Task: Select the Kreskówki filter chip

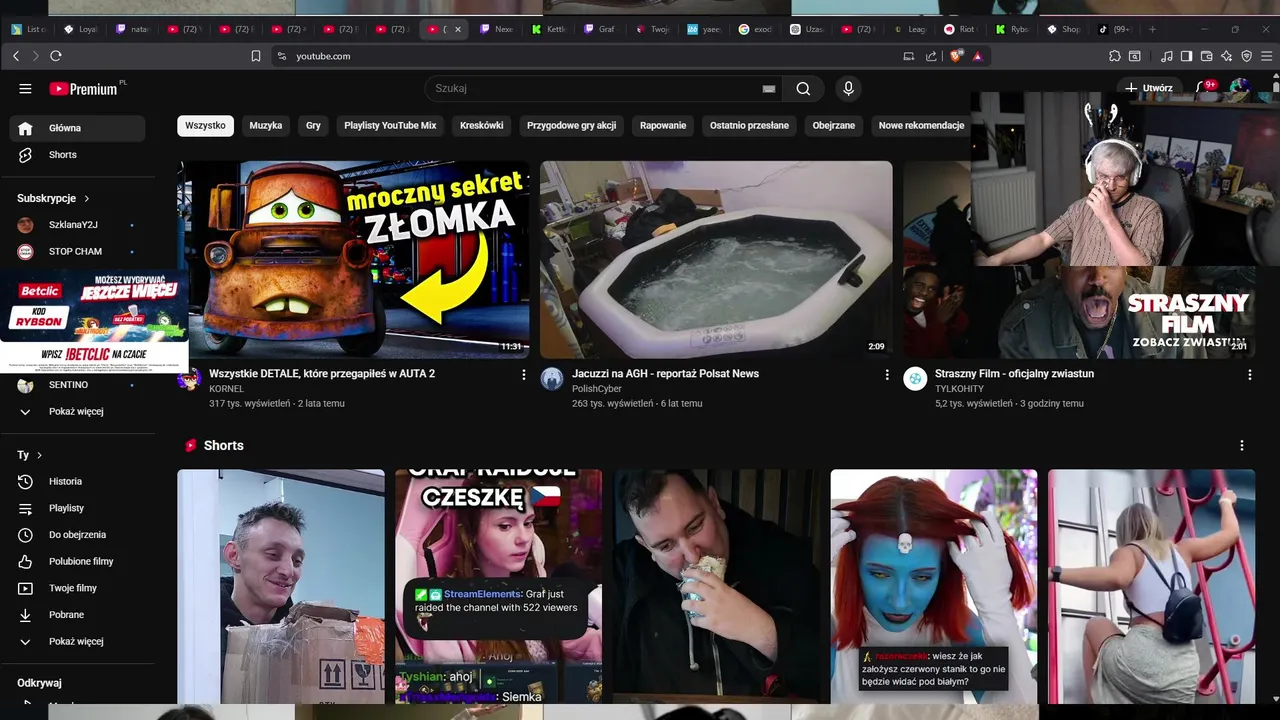Action: point(481,125)
